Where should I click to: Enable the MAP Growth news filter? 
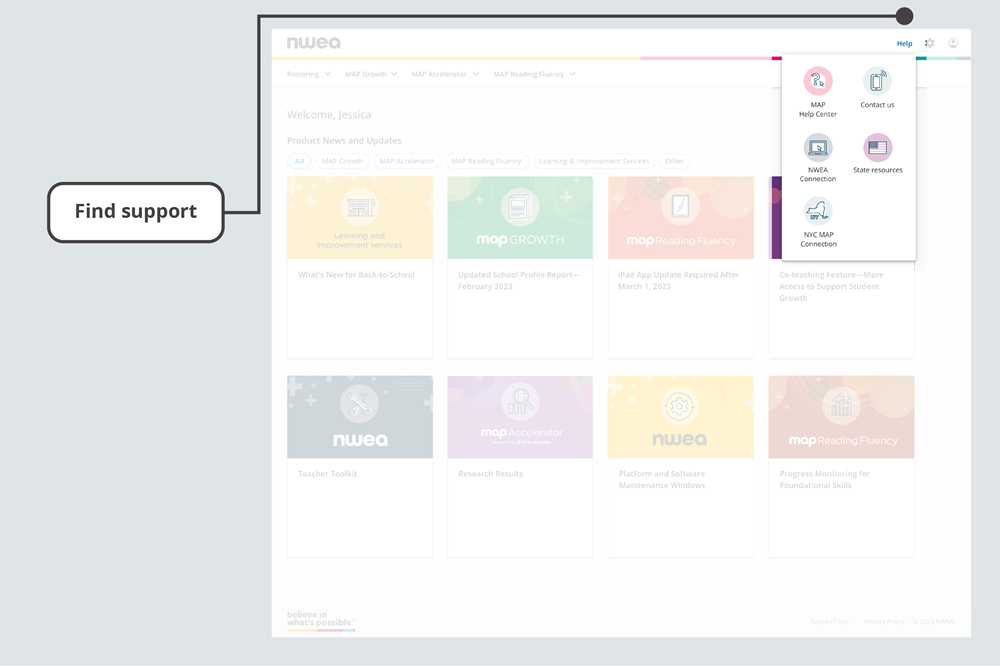[343, 161]
